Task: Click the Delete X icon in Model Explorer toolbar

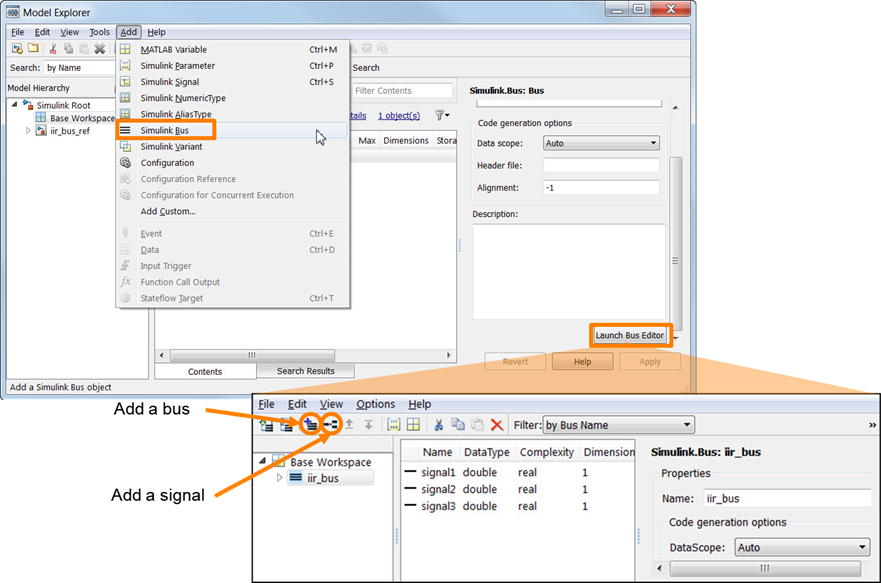Action: [99, 49]
